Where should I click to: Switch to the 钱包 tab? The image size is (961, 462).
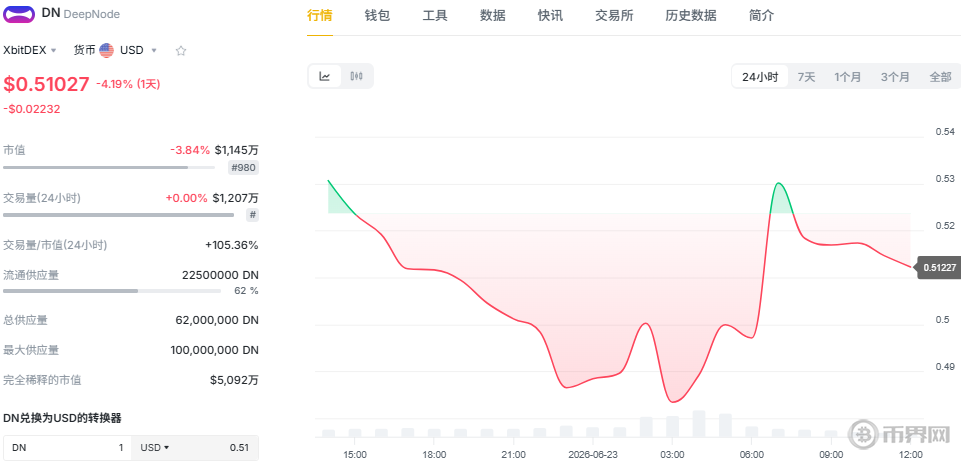(377, 16)
